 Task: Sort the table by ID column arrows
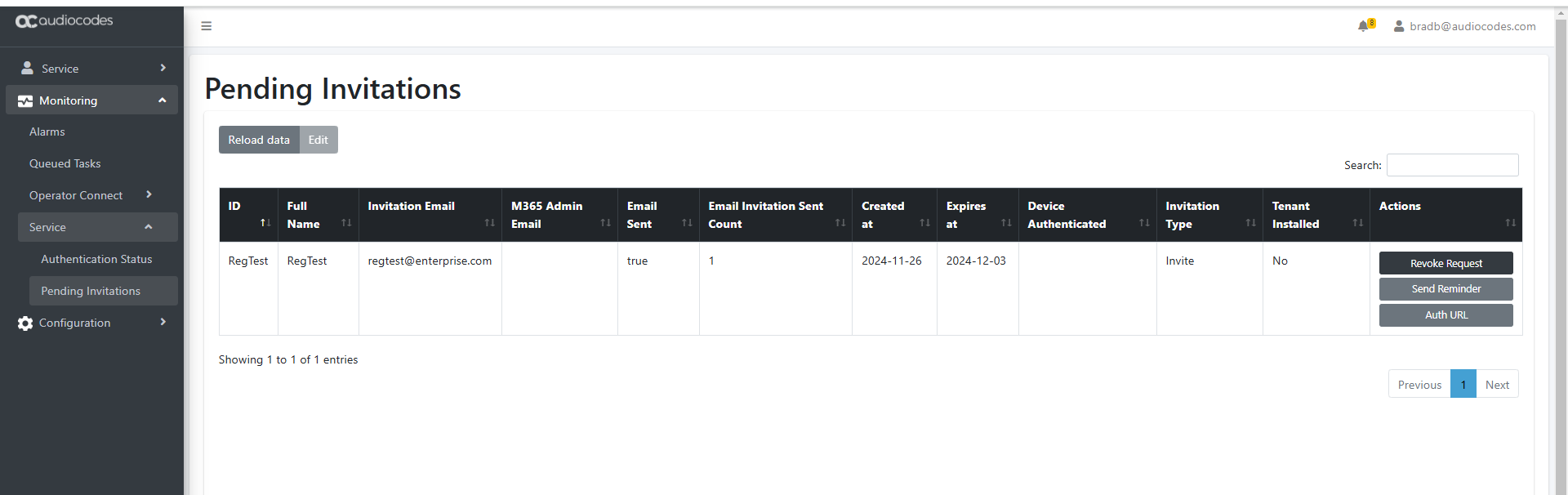265,223
